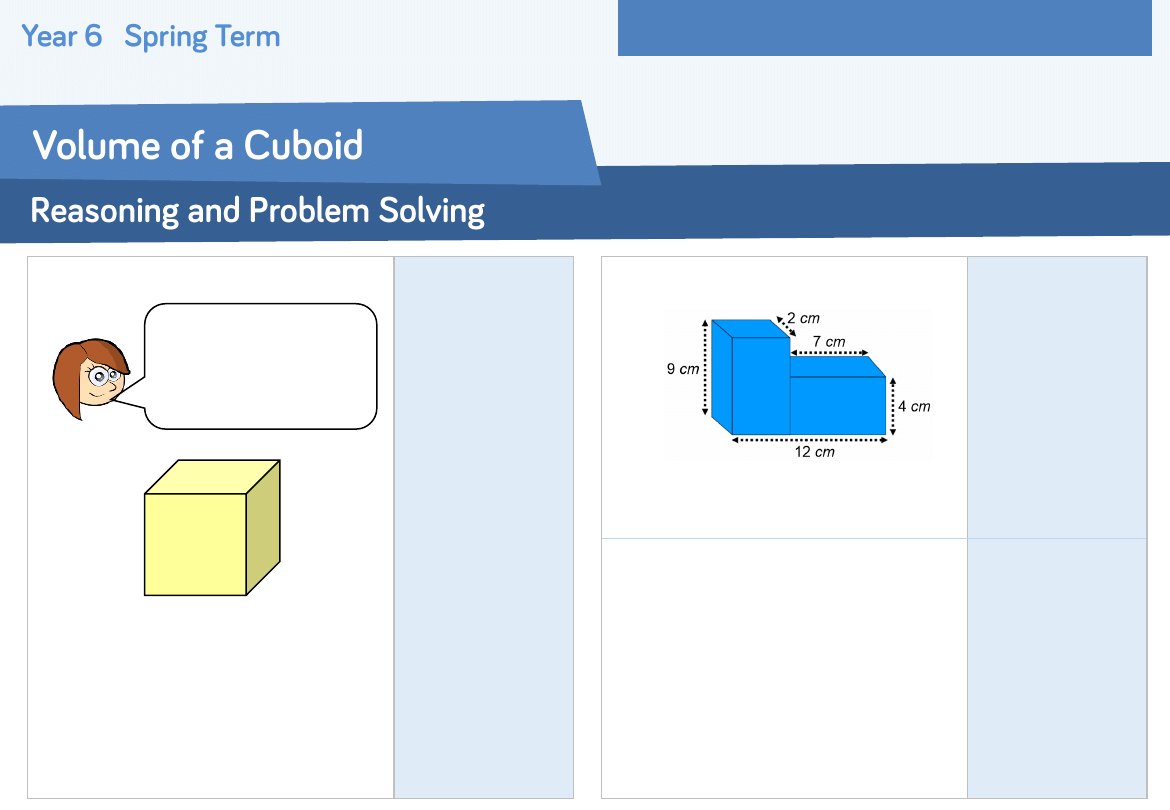Screen dimensions: 1170x810
Task: Click the "4 cm" height label
Action: click(x=914, y=407)
